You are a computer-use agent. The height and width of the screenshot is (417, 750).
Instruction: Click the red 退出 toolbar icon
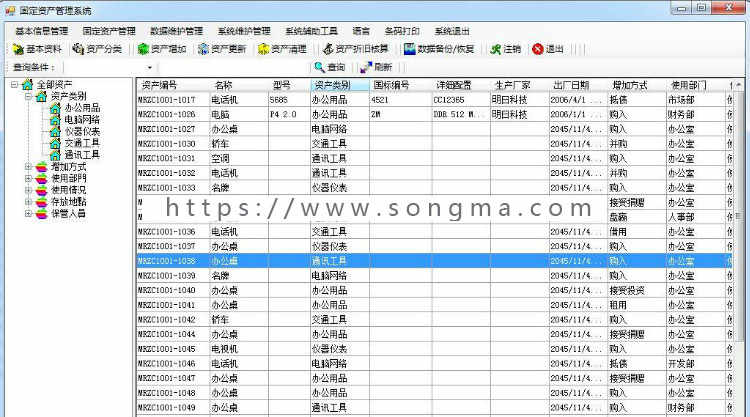point(538,49)
